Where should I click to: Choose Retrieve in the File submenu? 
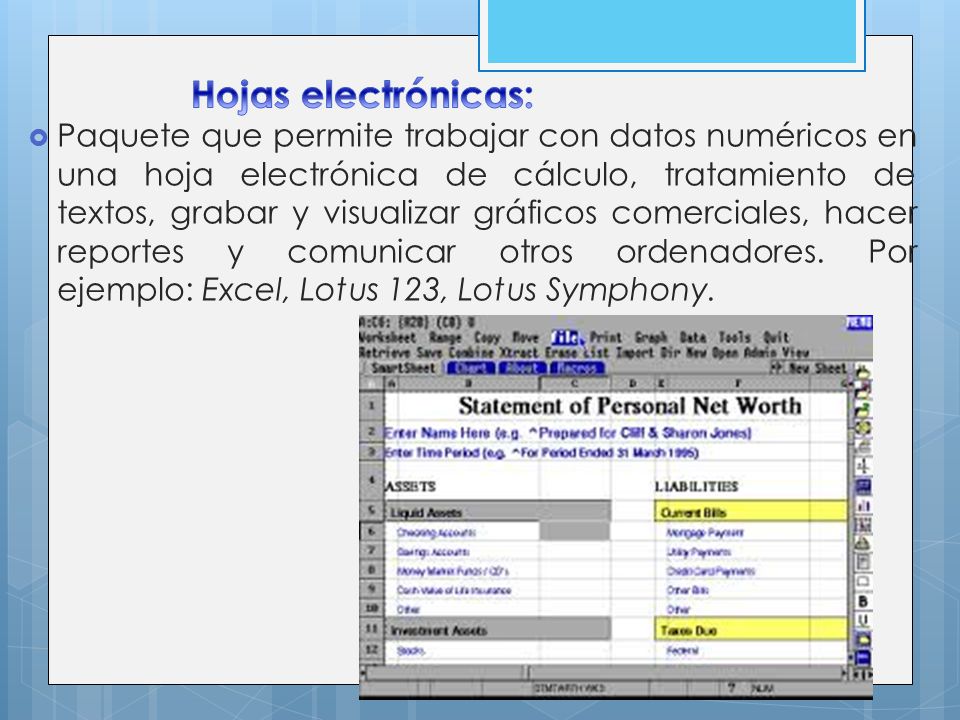pos(386,353)
